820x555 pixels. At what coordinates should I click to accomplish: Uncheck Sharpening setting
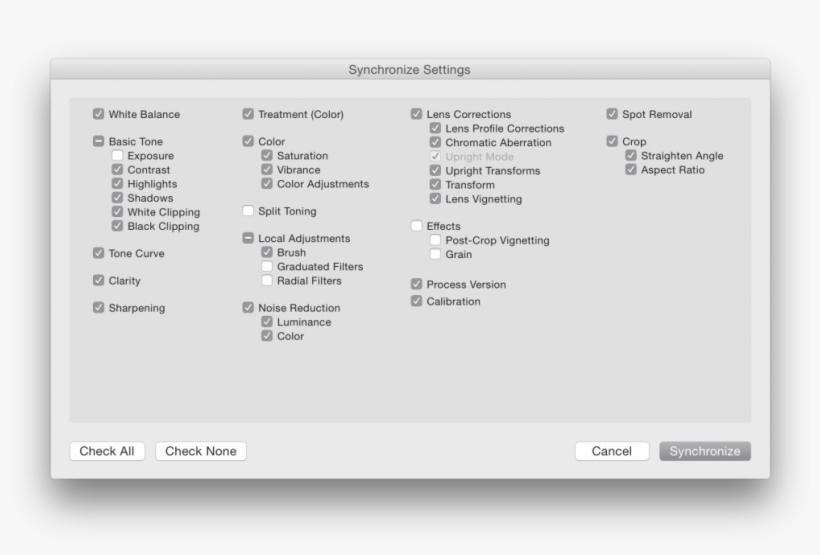98,308
